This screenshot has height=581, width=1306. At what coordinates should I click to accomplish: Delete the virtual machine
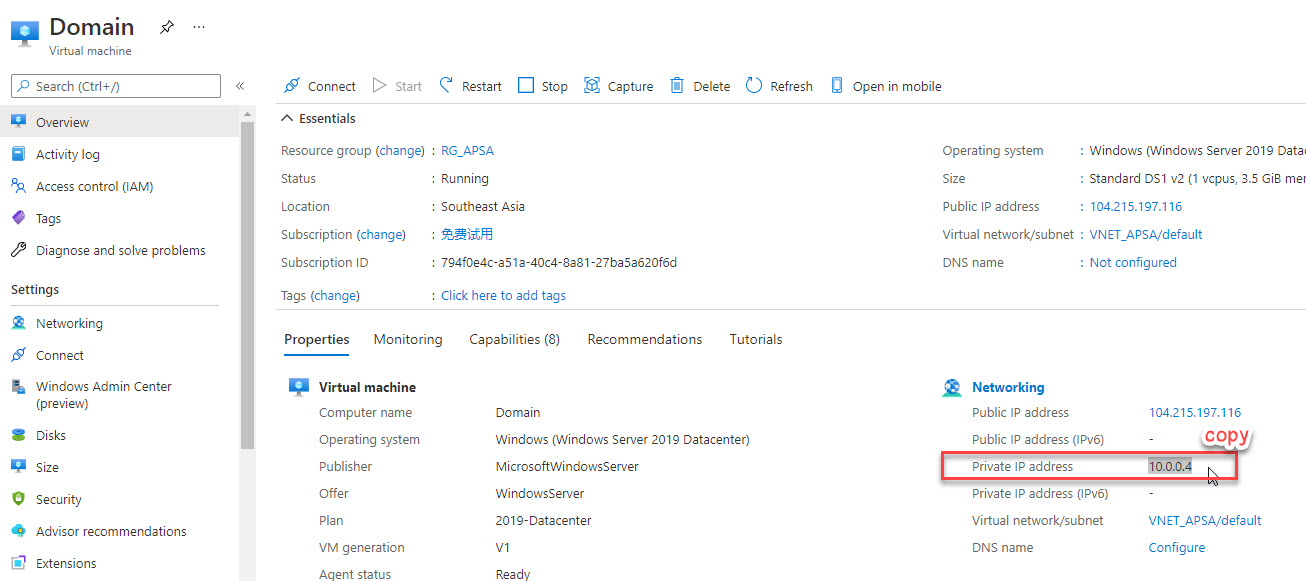(700, 86)
